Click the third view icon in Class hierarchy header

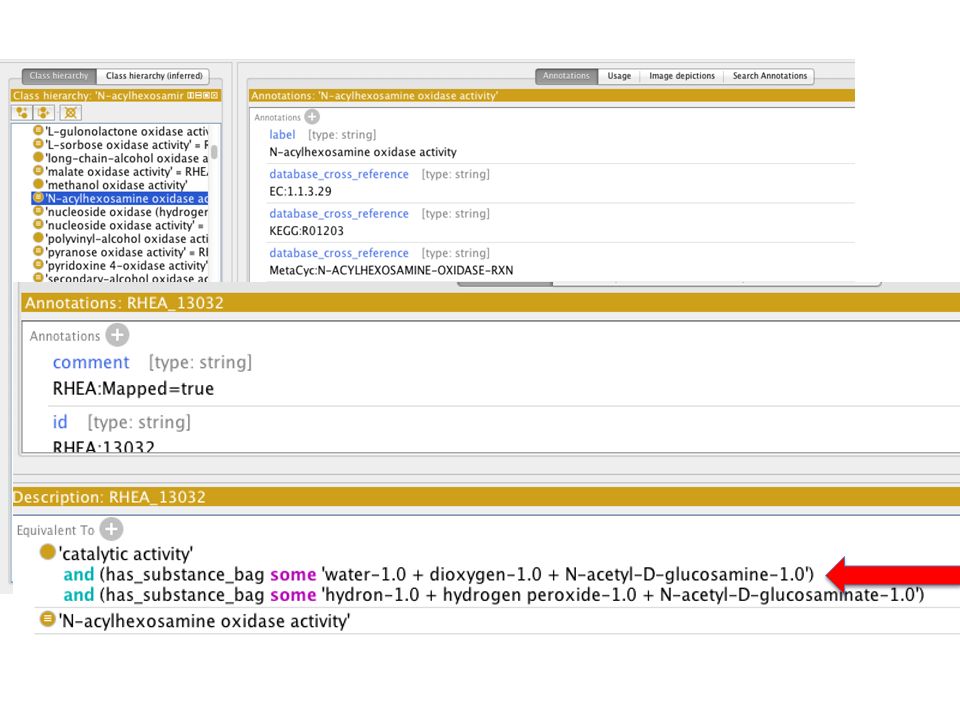tap(206, 96)
